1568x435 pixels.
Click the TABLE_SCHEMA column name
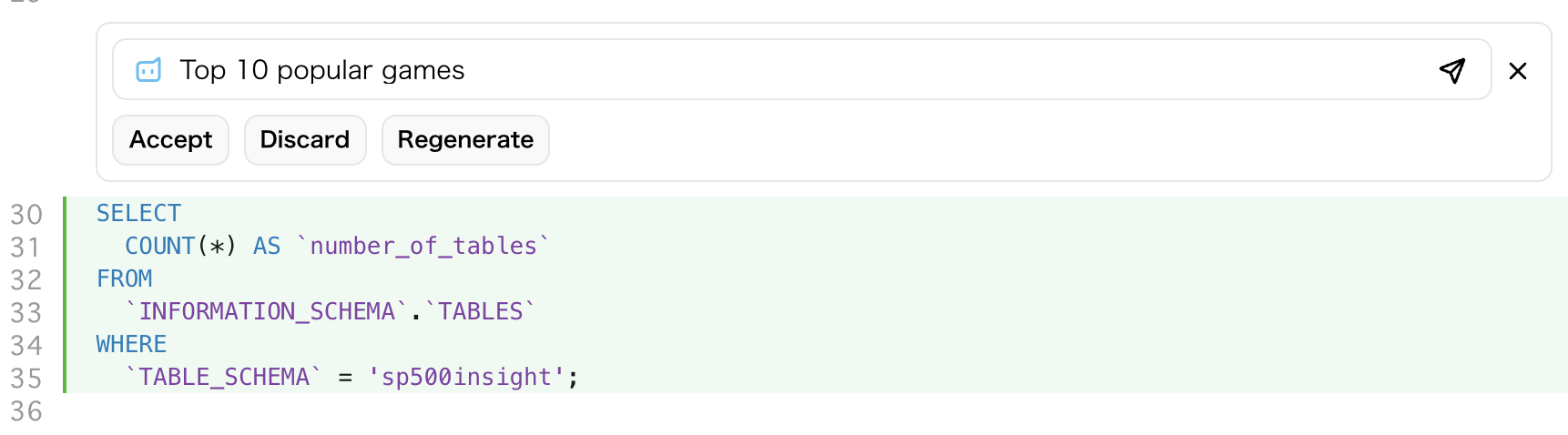point(224,377)
